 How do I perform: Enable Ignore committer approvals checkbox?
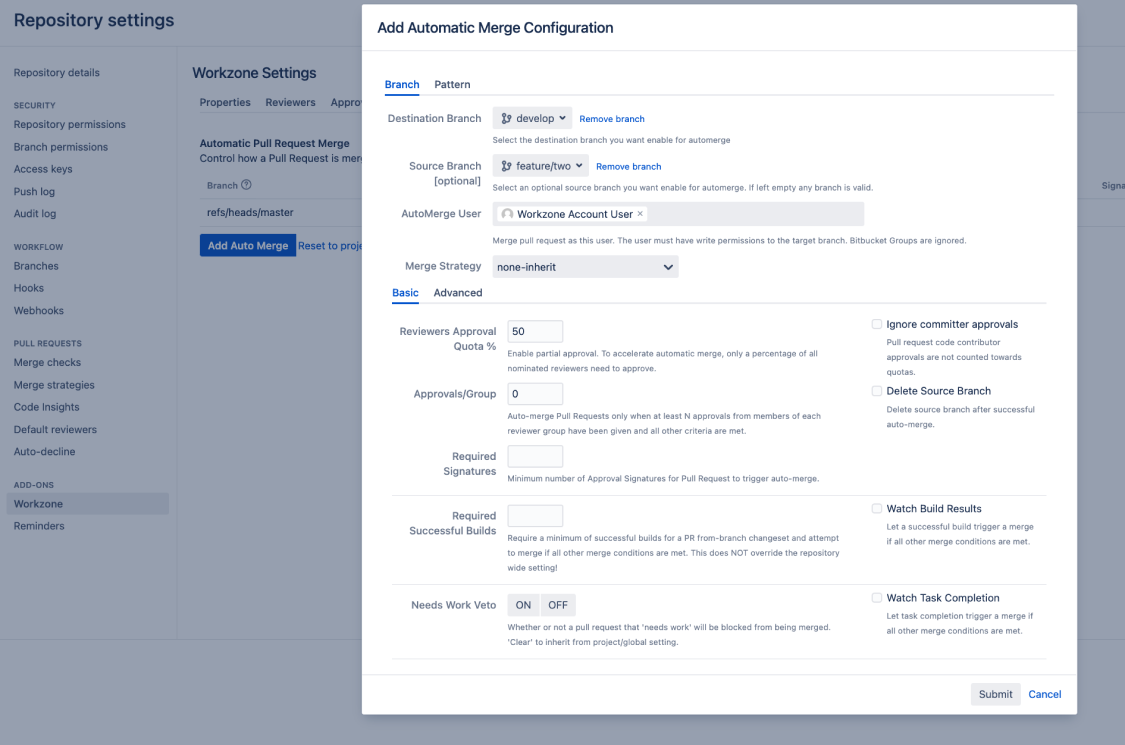point(877,324)
